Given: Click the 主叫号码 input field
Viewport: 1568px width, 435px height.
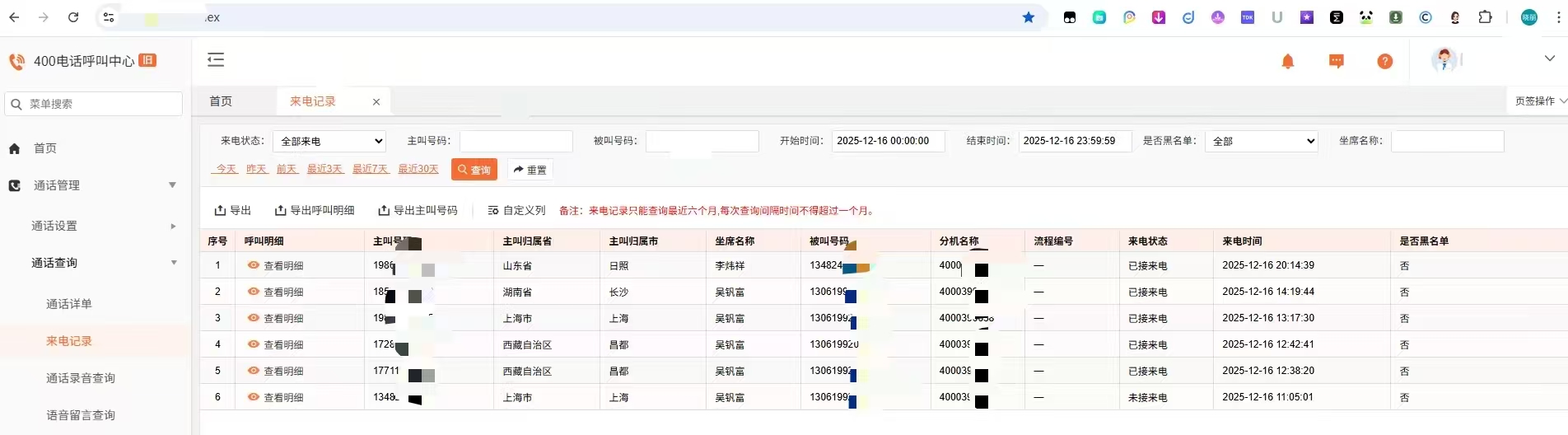Looking at the screenshot, I should click(516, 141).
